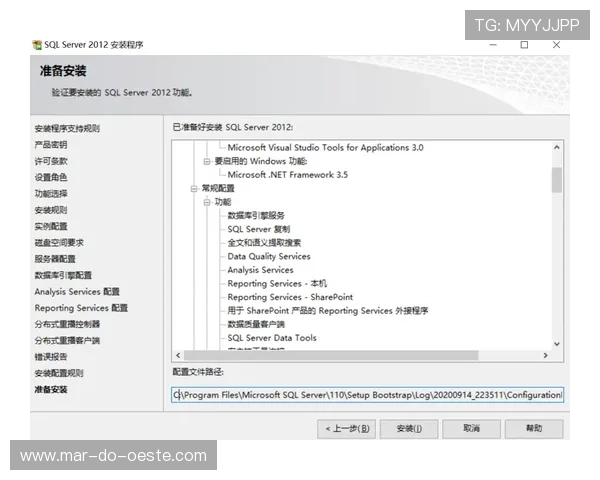Screen dimensions: 600x480
Task: Select the 数据库引擎配置 step
Action: point(63,275)
